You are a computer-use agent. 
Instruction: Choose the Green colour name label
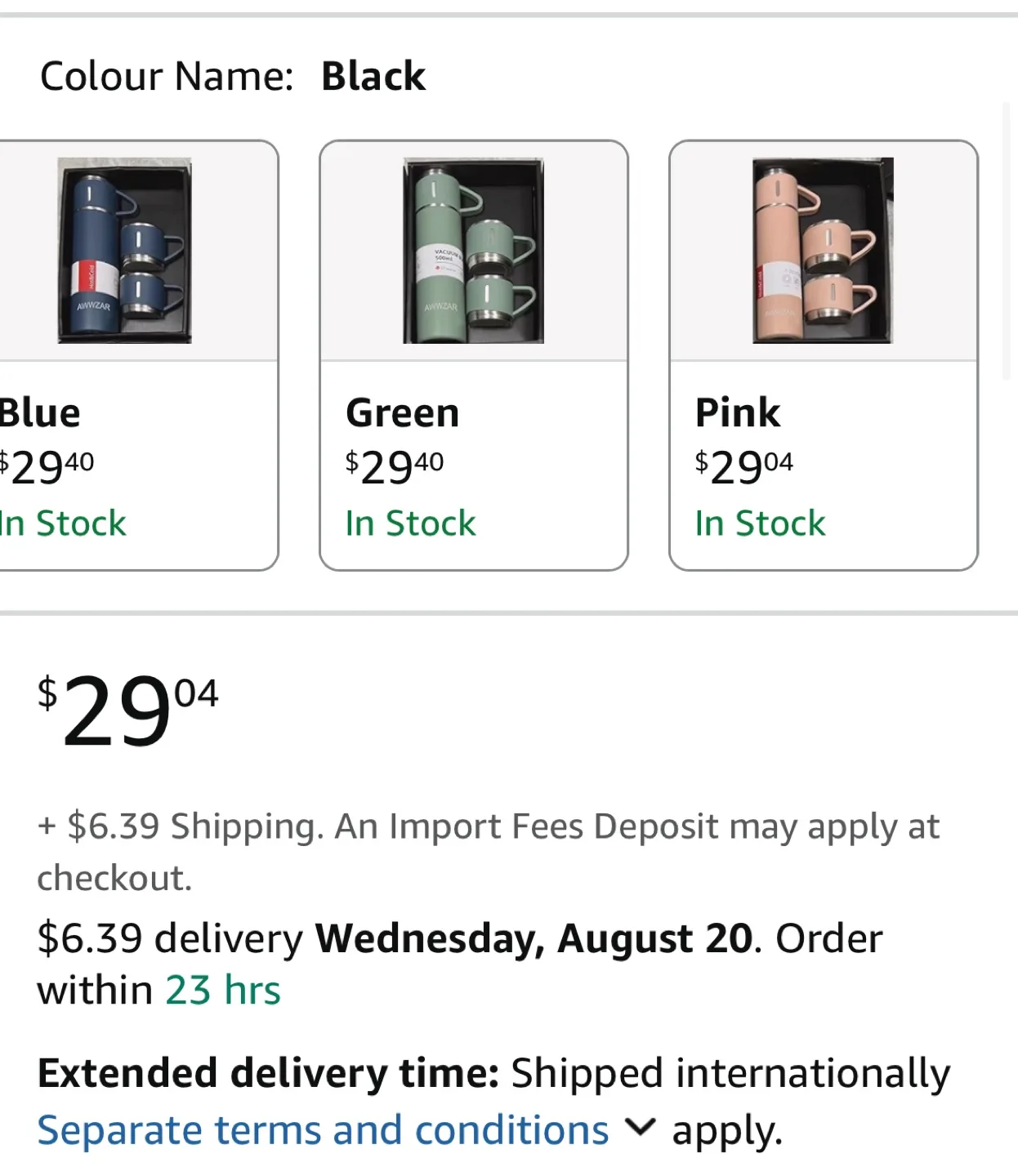point(402,412)
